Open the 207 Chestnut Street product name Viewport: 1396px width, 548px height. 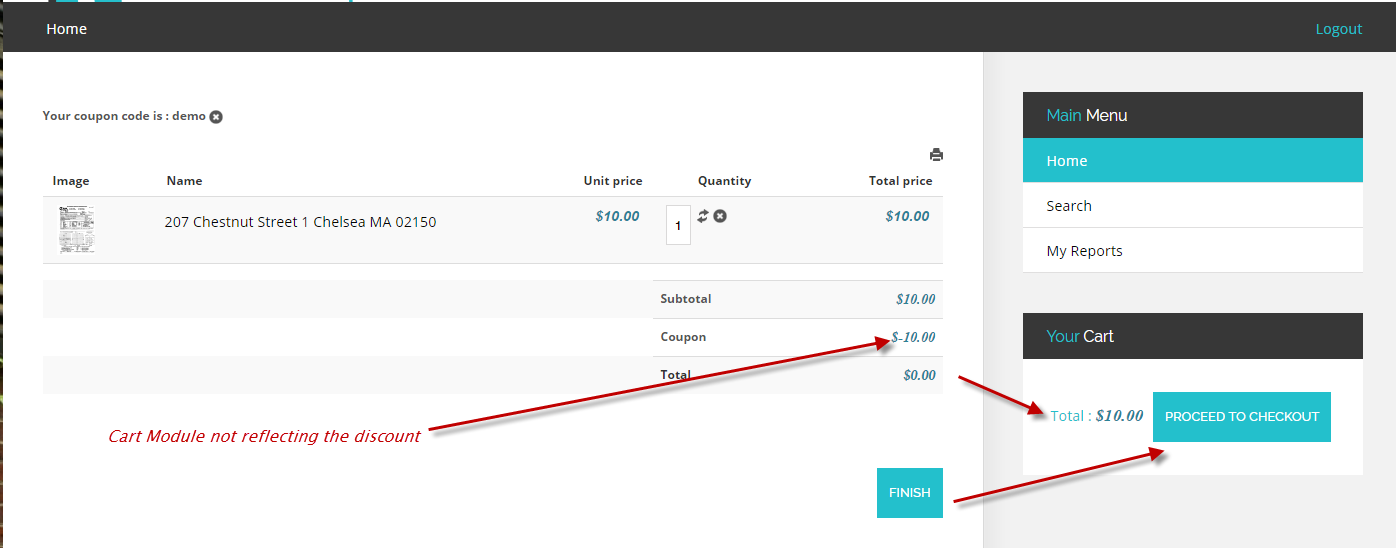click(300, 222)
